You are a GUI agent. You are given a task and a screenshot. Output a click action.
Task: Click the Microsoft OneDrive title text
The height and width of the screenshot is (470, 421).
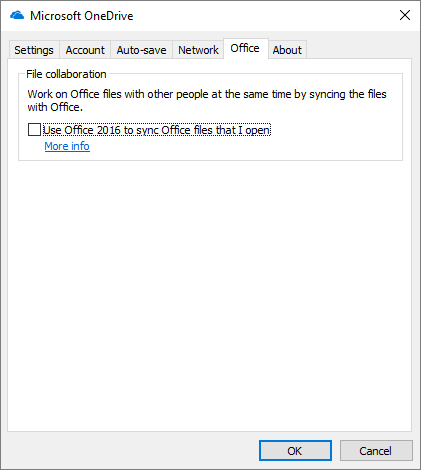pyautogui.click(x=82, y=16)
